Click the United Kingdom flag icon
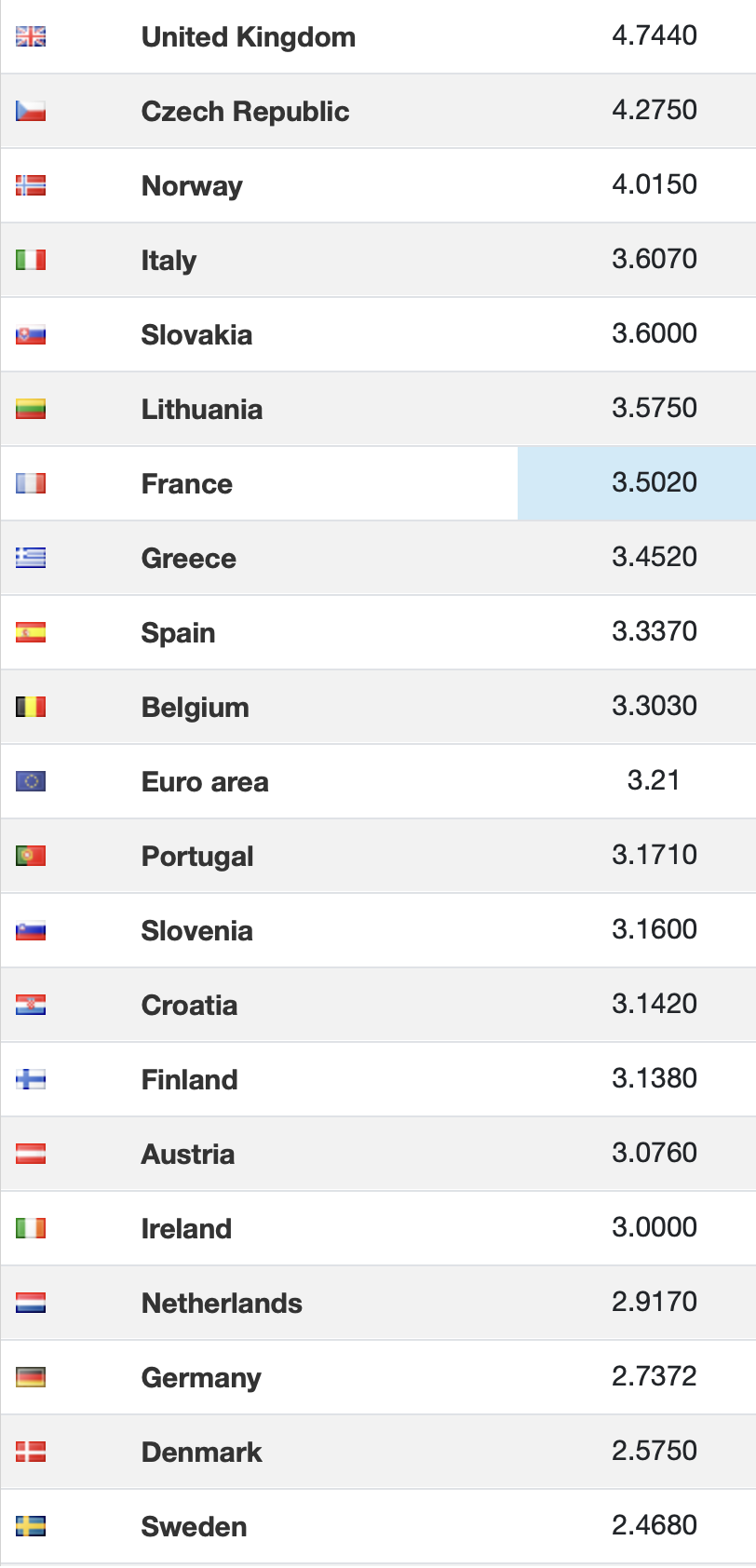This screenshot has height=1568, width=756. pyautogui.click(x=31, y=36)
